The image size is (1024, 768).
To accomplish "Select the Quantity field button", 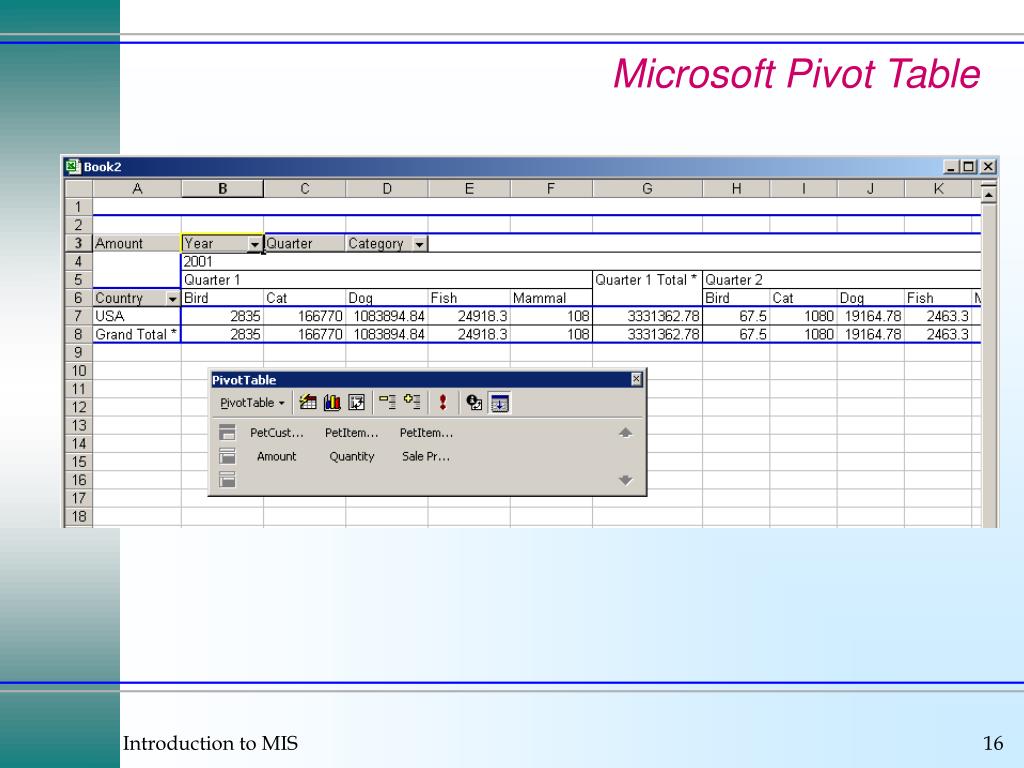I will (x=351, y=456).
